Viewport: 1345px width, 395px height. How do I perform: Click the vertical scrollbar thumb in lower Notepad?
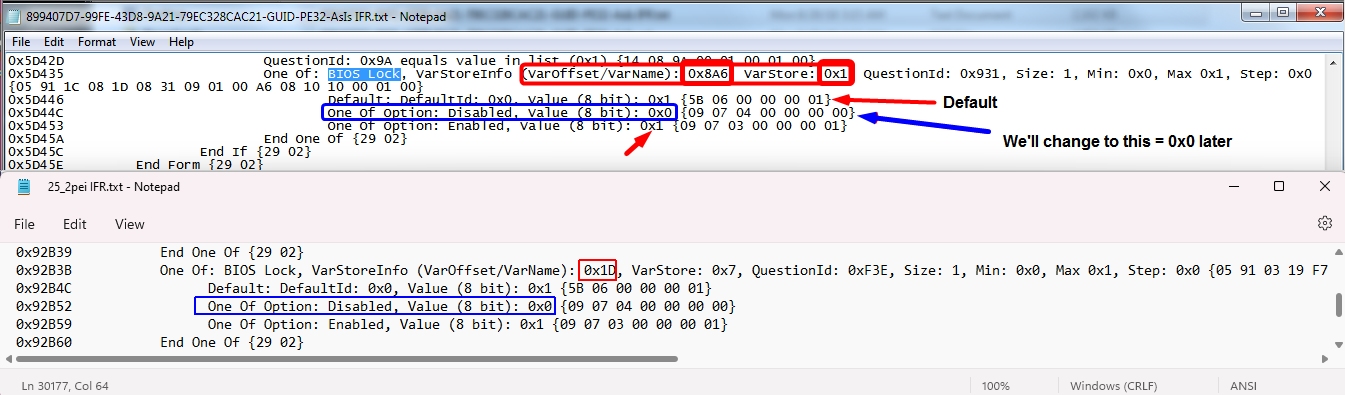(x=1339, y=305)
